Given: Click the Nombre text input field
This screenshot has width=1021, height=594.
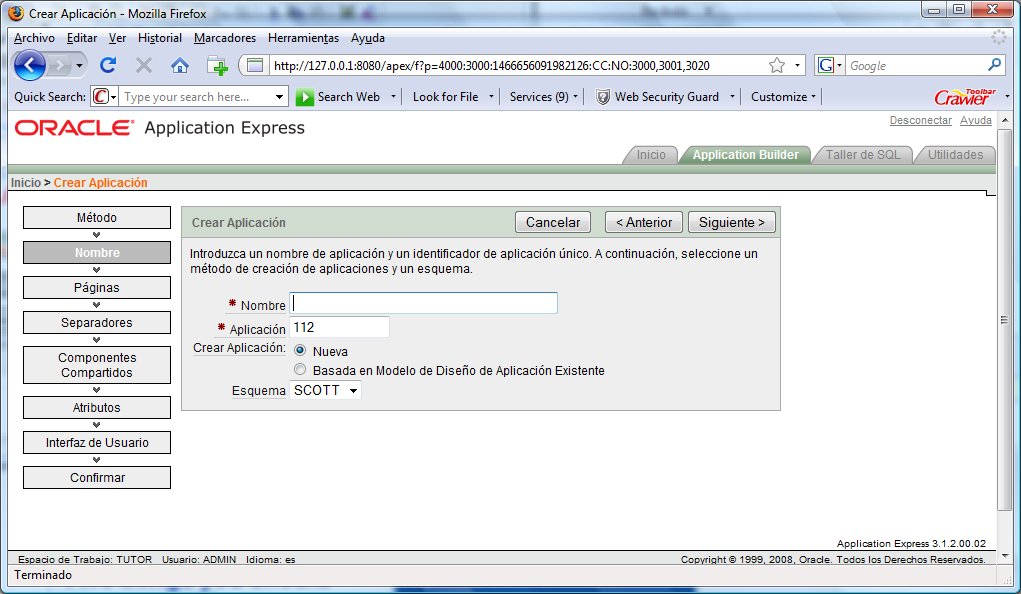Looking at the screenshot, I should pos(423,303).
